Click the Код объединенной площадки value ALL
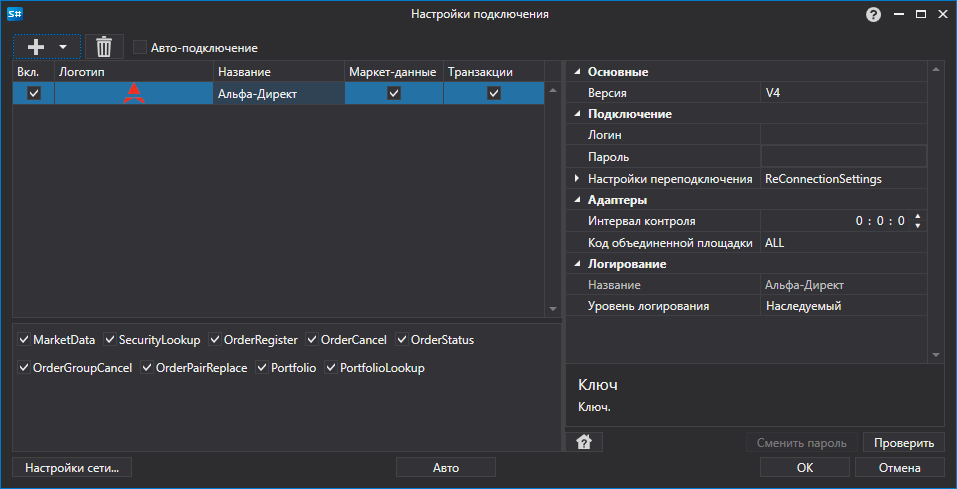957x489 pixels. tap(843, 242)
